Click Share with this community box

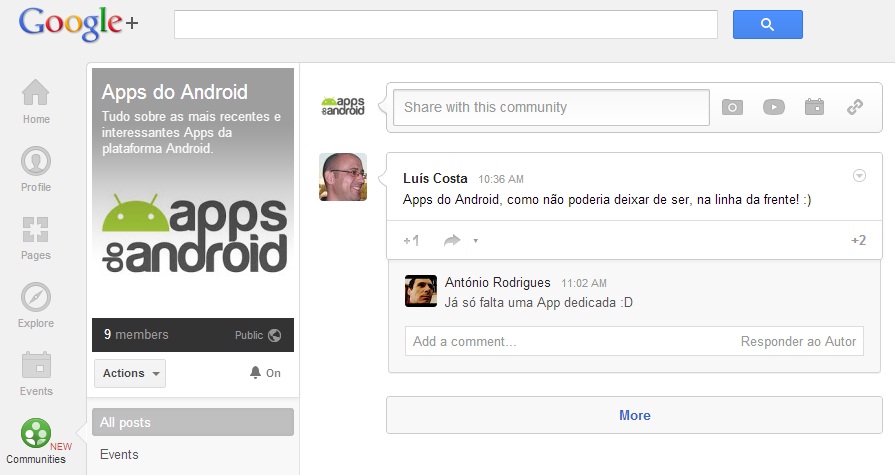(551, 107)
